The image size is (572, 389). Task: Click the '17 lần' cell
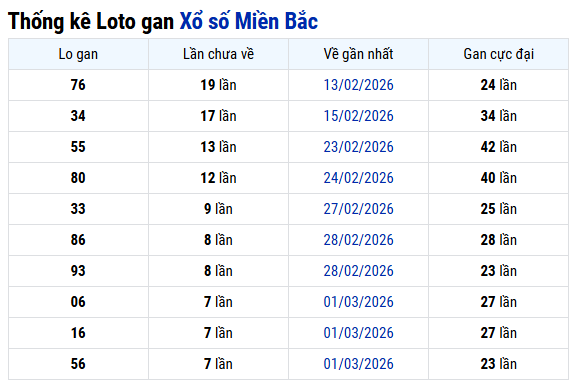tap(219, 116)
